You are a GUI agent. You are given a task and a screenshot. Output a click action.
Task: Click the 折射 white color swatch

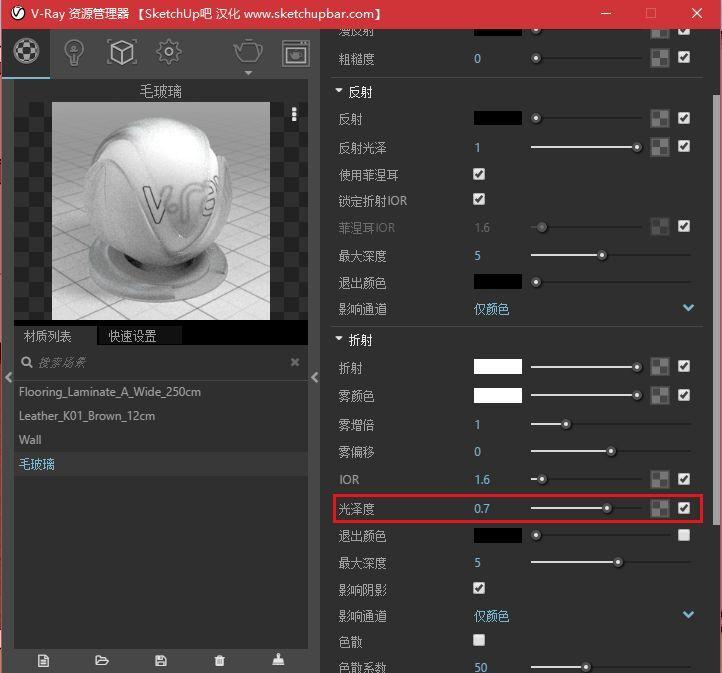(498, 366)
